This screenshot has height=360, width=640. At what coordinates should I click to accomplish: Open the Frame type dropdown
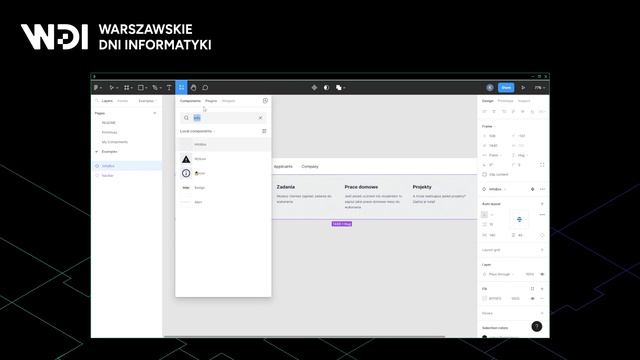point(489,127)
